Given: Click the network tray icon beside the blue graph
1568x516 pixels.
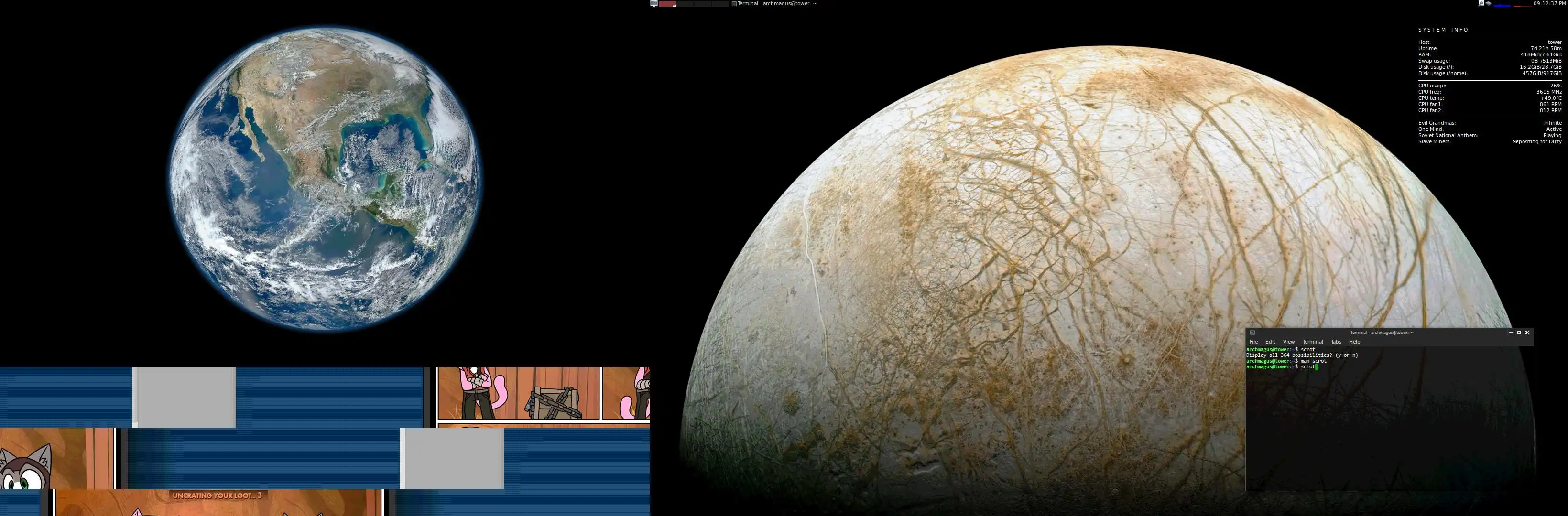Looking at the screenshot, I should (x=1488, y=4).
